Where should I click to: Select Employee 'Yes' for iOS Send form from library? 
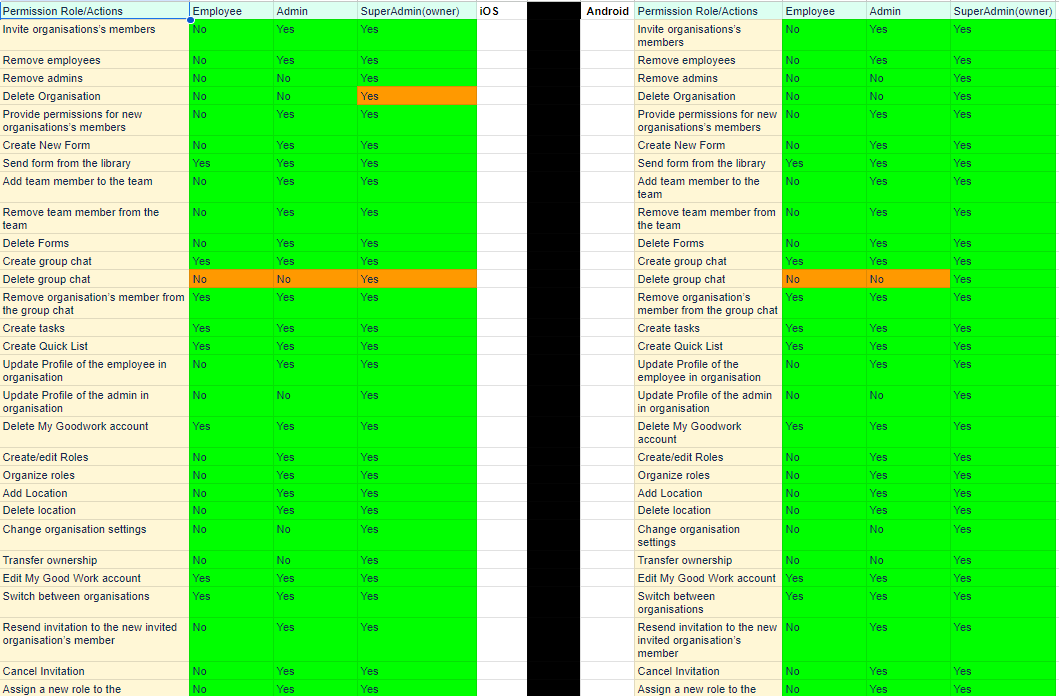click(231, 163)
